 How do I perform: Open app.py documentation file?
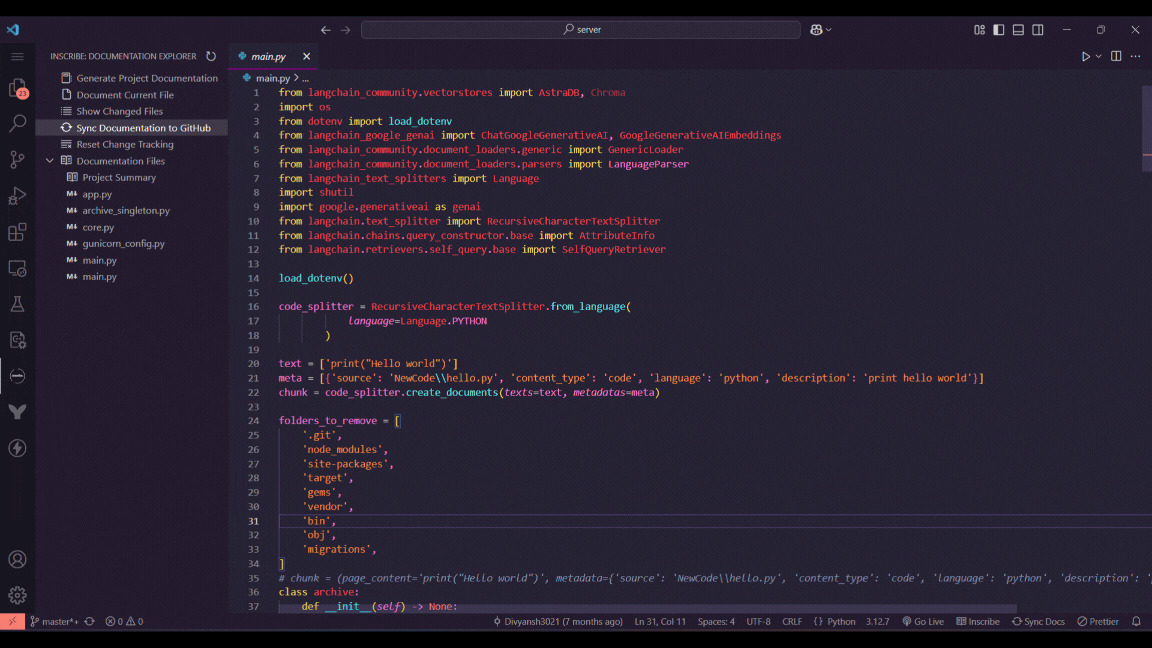(x=97, y=194)
